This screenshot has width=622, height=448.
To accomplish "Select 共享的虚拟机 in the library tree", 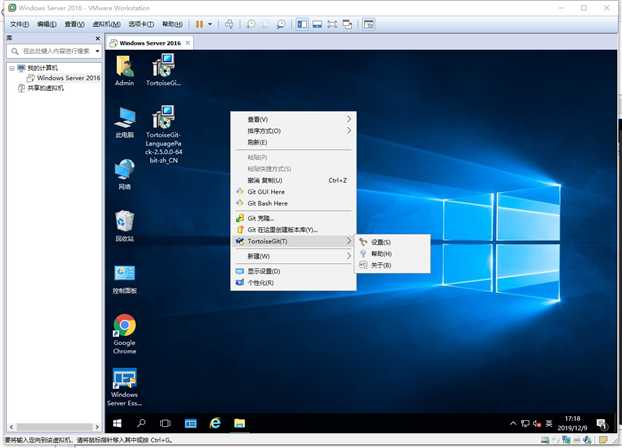I will point(41,88).
